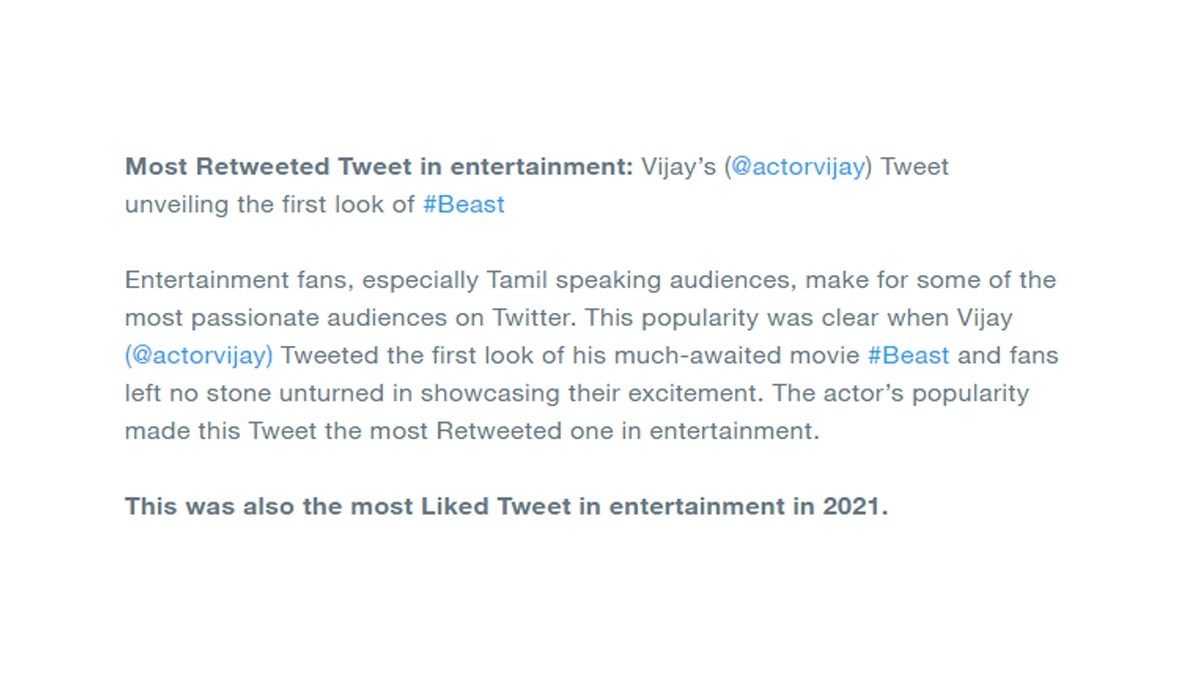The width and height of the screenshot is (1200, 675).
Task: Open the (@actorvijay) link starting the paragraph's third line
Action: [199, 356]
